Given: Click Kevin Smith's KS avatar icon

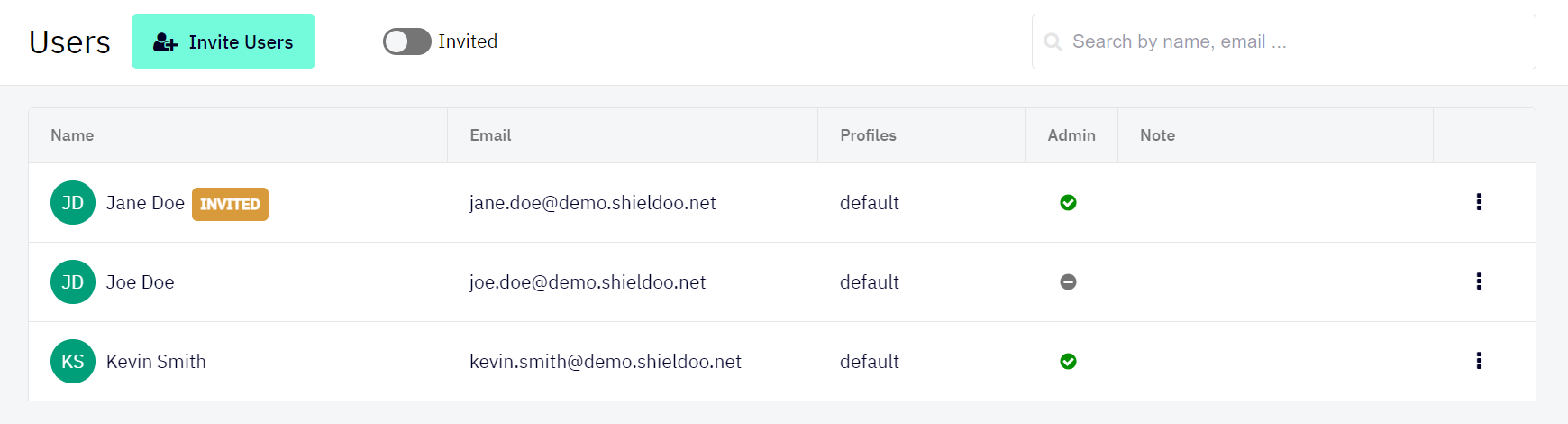Looking at the screenshot, I should click(73, 362).
